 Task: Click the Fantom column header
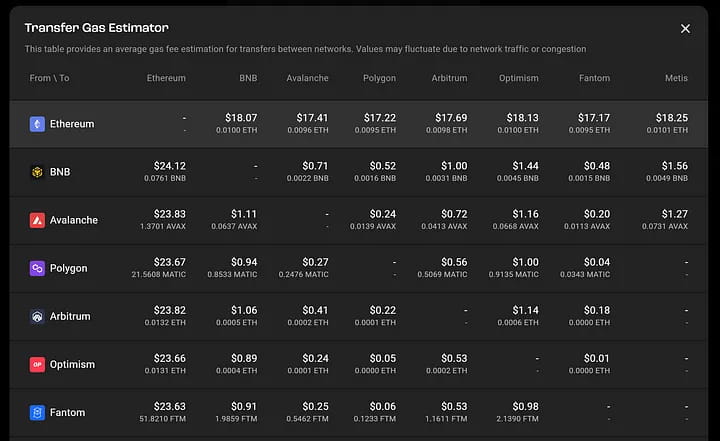click(594, 78)
